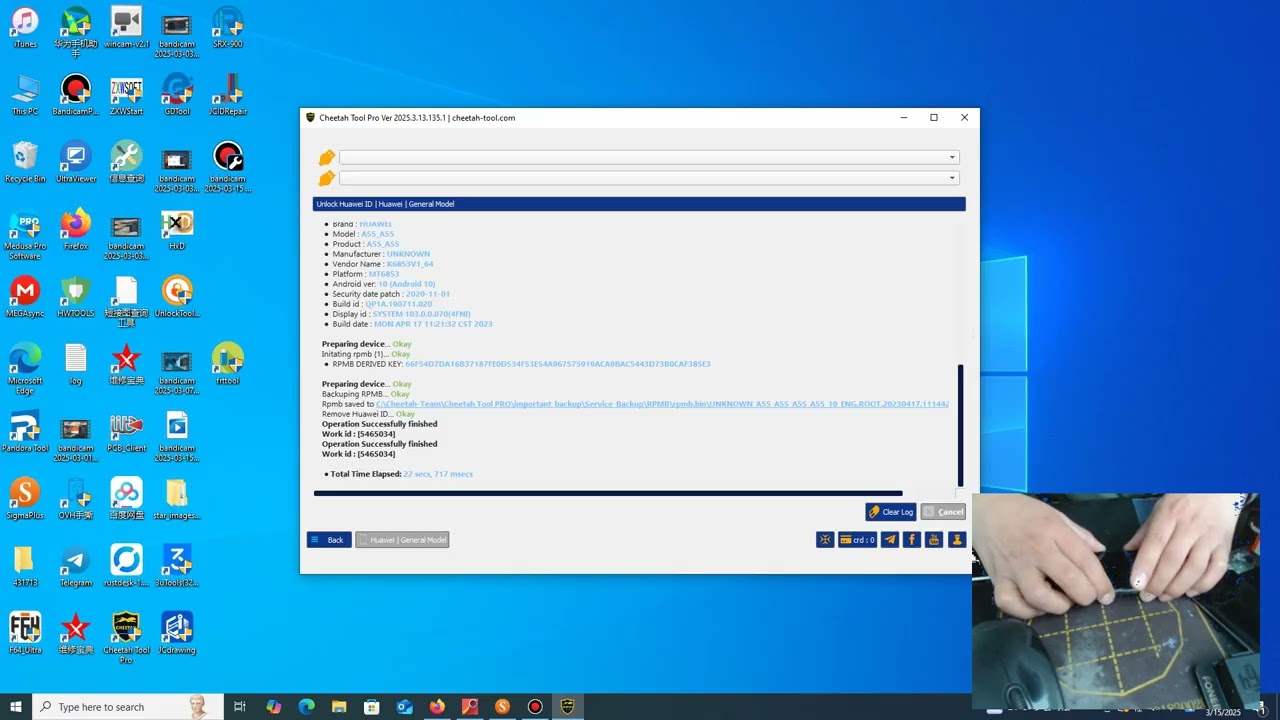This screenshot has width=1280, height=720.
Task: Open the rustdesk desktop shortcut
Action: [x=126, y=566]
